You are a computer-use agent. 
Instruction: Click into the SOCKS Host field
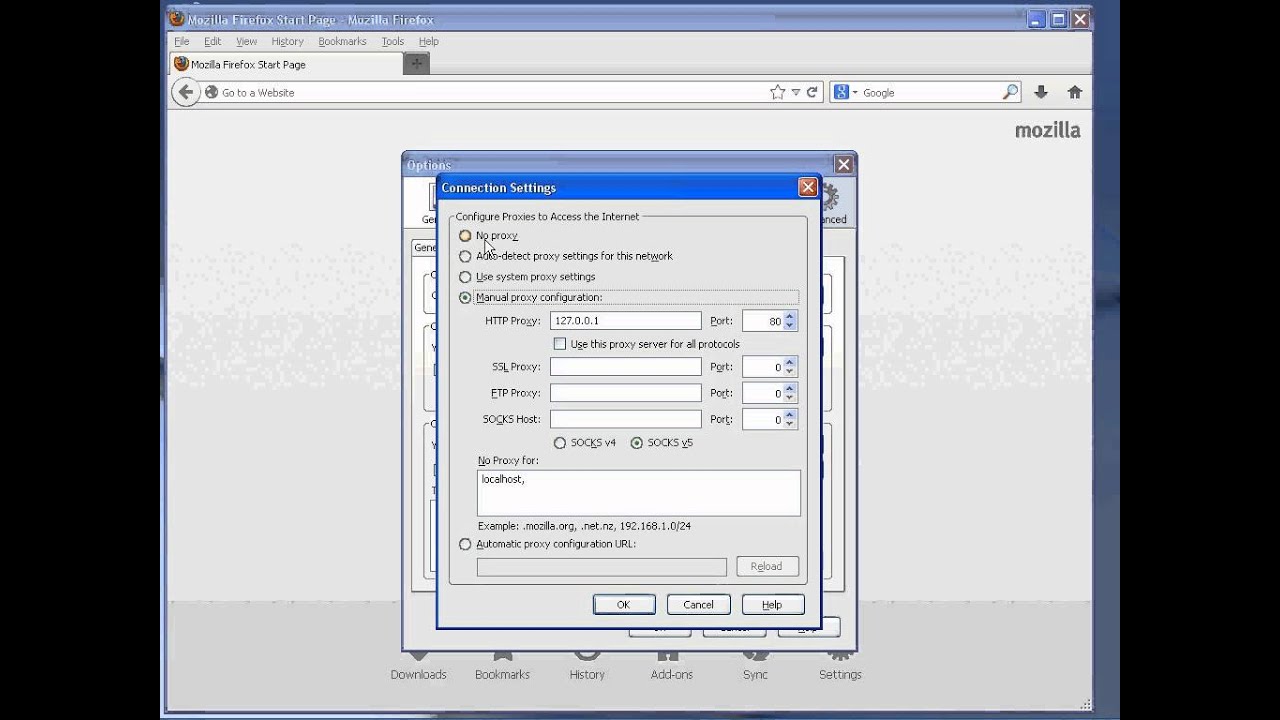pyautogui.click(x=625, y=419)
